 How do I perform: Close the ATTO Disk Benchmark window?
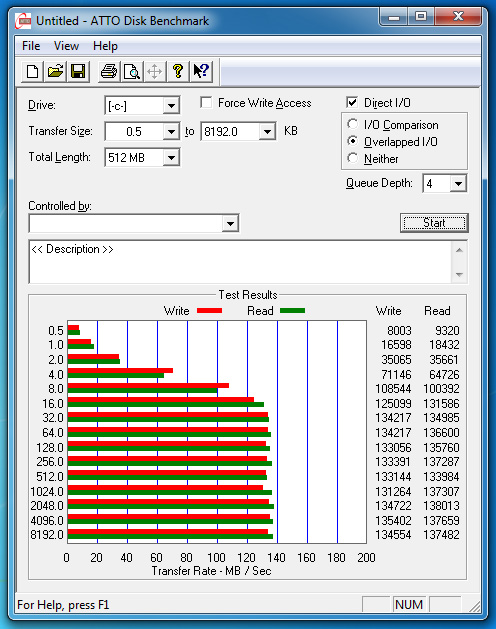click(x=458, y=17)
